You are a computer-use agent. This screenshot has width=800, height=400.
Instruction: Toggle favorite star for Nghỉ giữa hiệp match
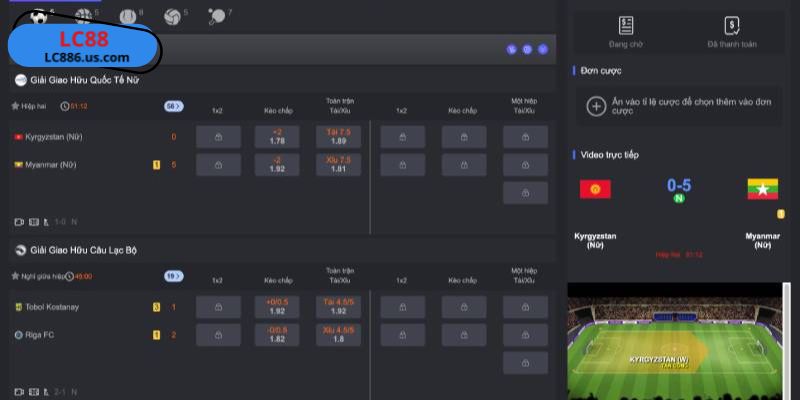(x=15, y=276)
